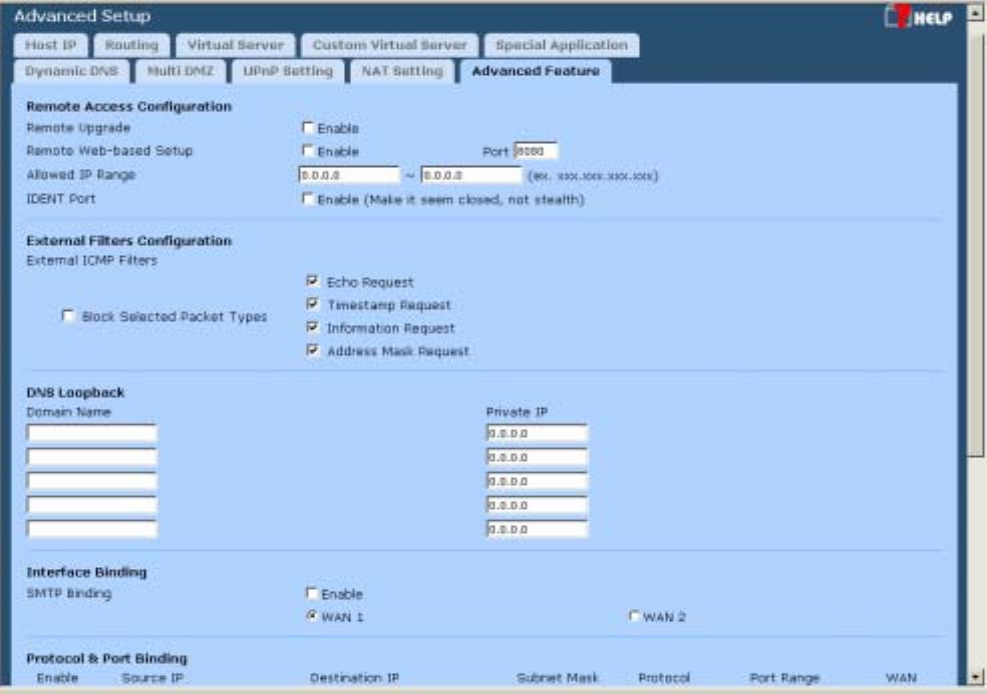Click the third Private IP field

click(537, 481)
